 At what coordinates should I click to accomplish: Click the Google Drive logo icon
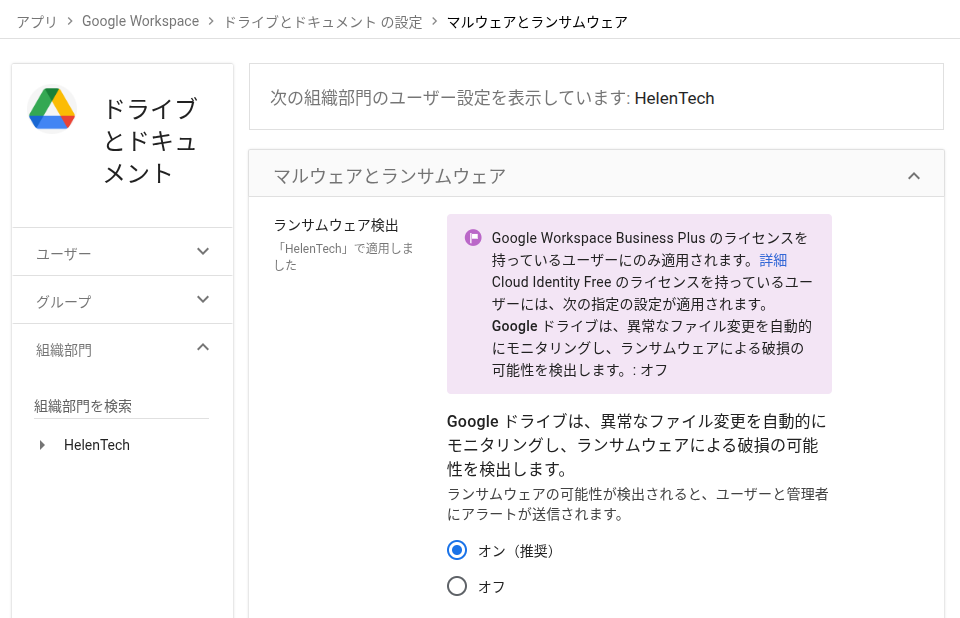point(53,109)
